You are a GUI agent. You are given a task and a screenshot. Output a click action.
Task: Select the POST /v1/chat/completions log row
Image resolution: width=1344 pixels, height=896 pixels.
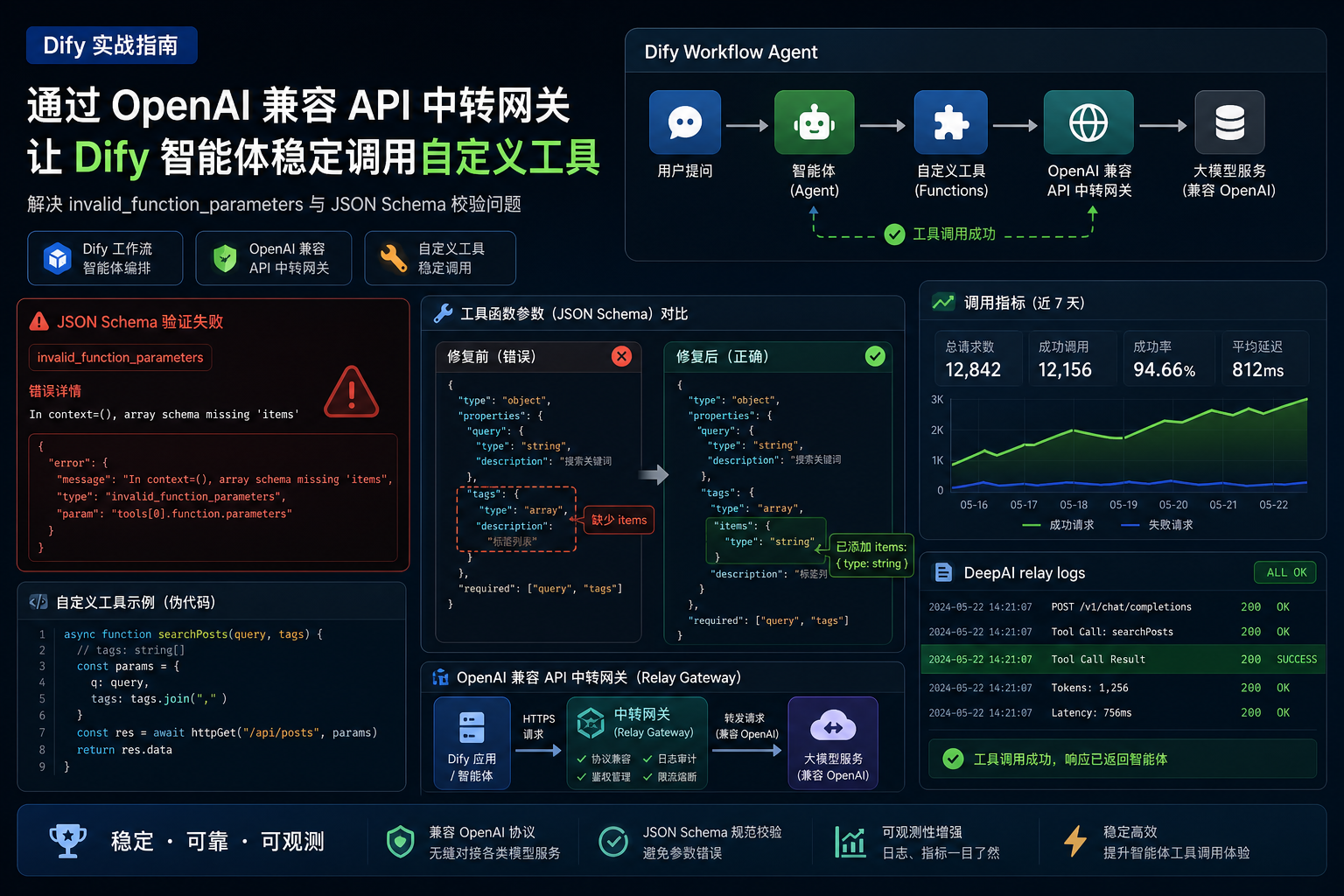[x=1123, y=606]
